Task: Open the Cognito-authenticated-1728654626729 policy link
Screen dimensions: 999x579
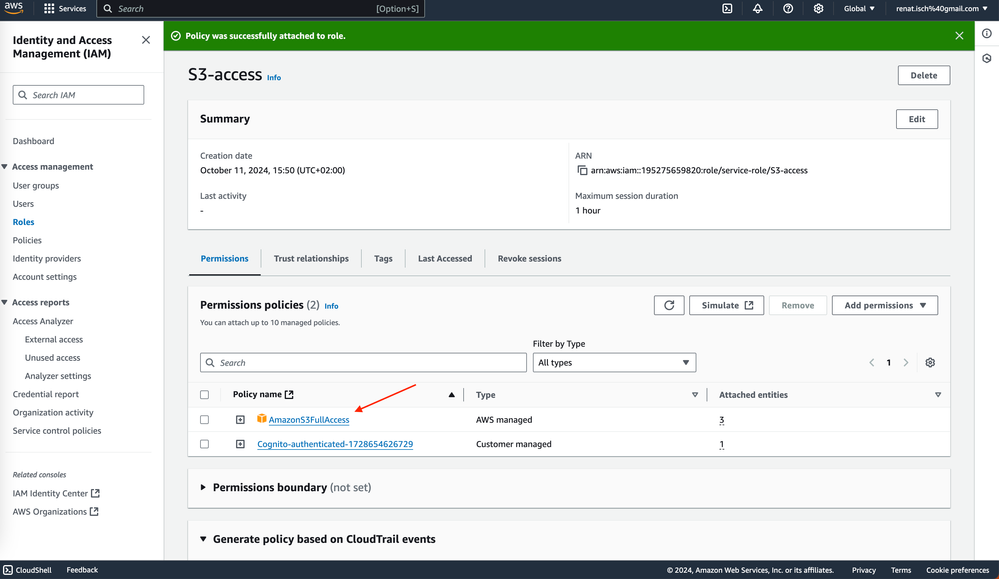Action: tap(335, 444)
